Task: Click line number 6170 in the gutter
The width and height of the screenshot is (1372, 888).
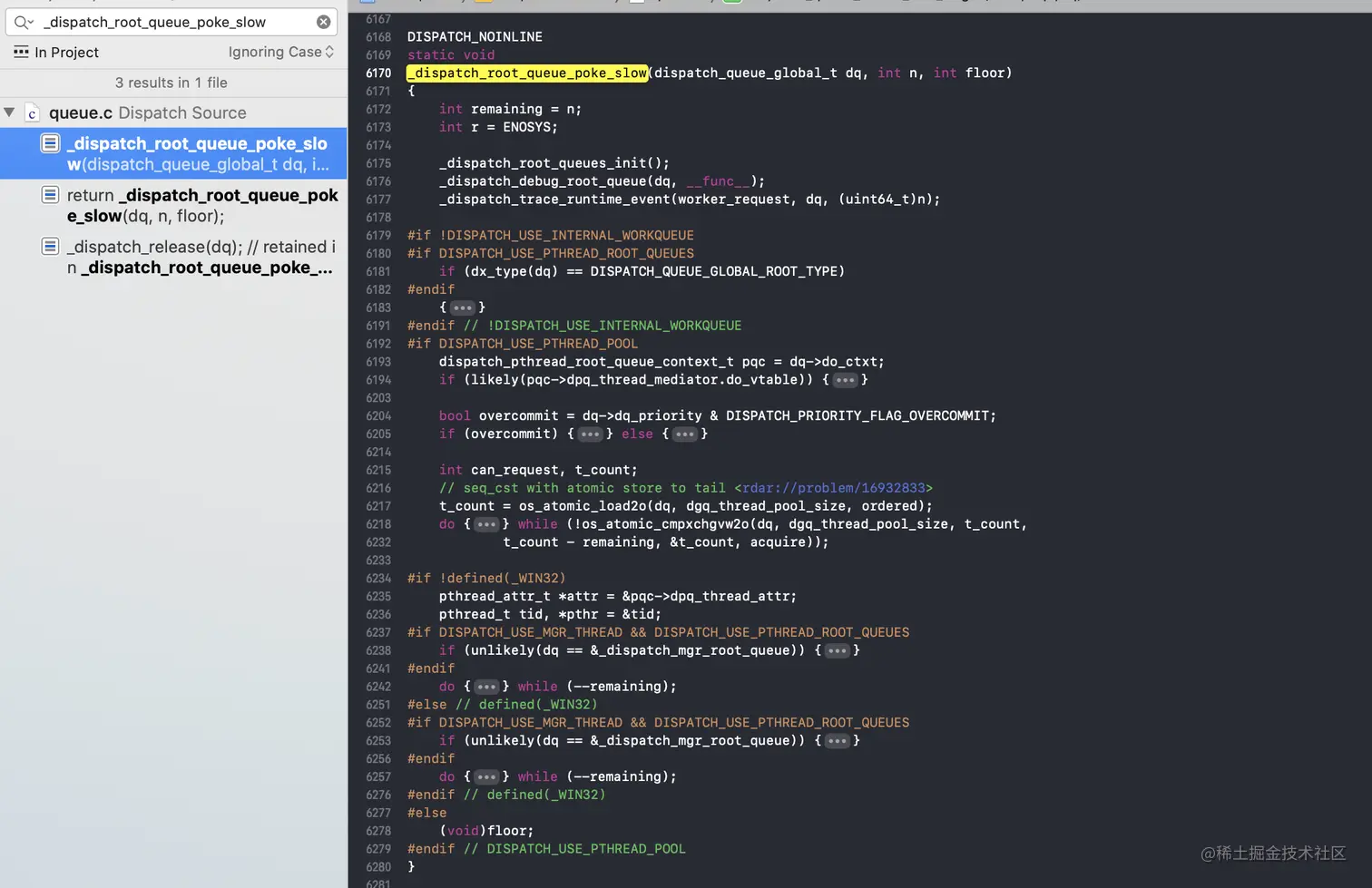Action: pyautogui.click(x=378, y=73)
